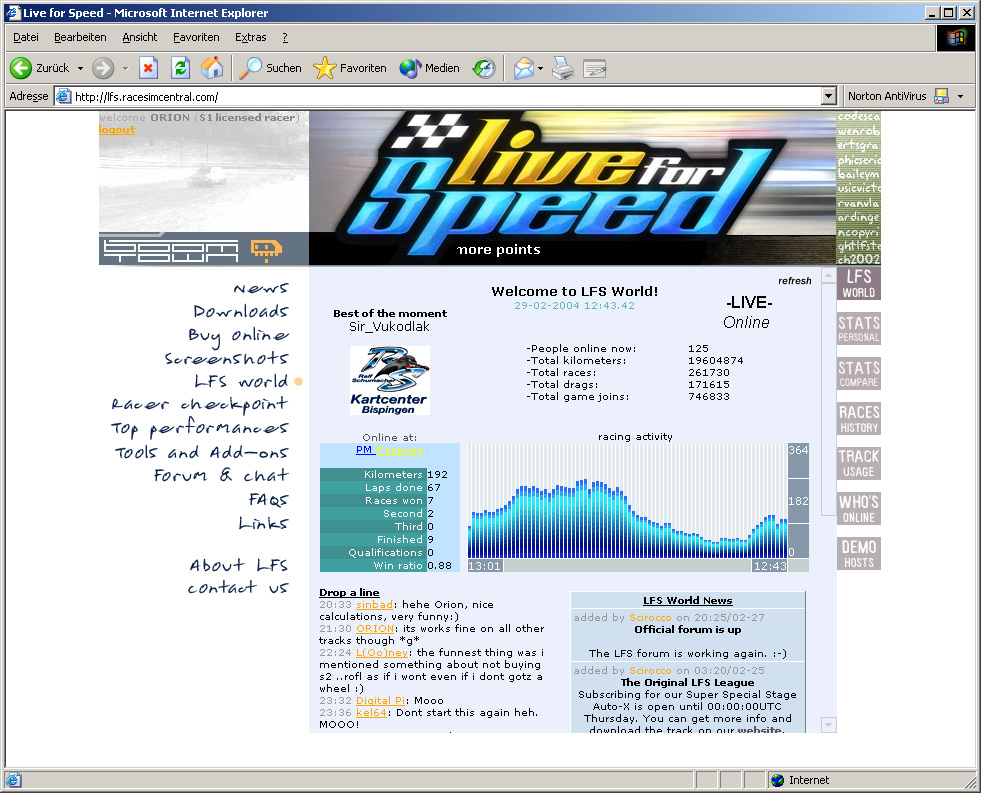Open About LFS page
This screenshot has width=981, height=793.
239,565
